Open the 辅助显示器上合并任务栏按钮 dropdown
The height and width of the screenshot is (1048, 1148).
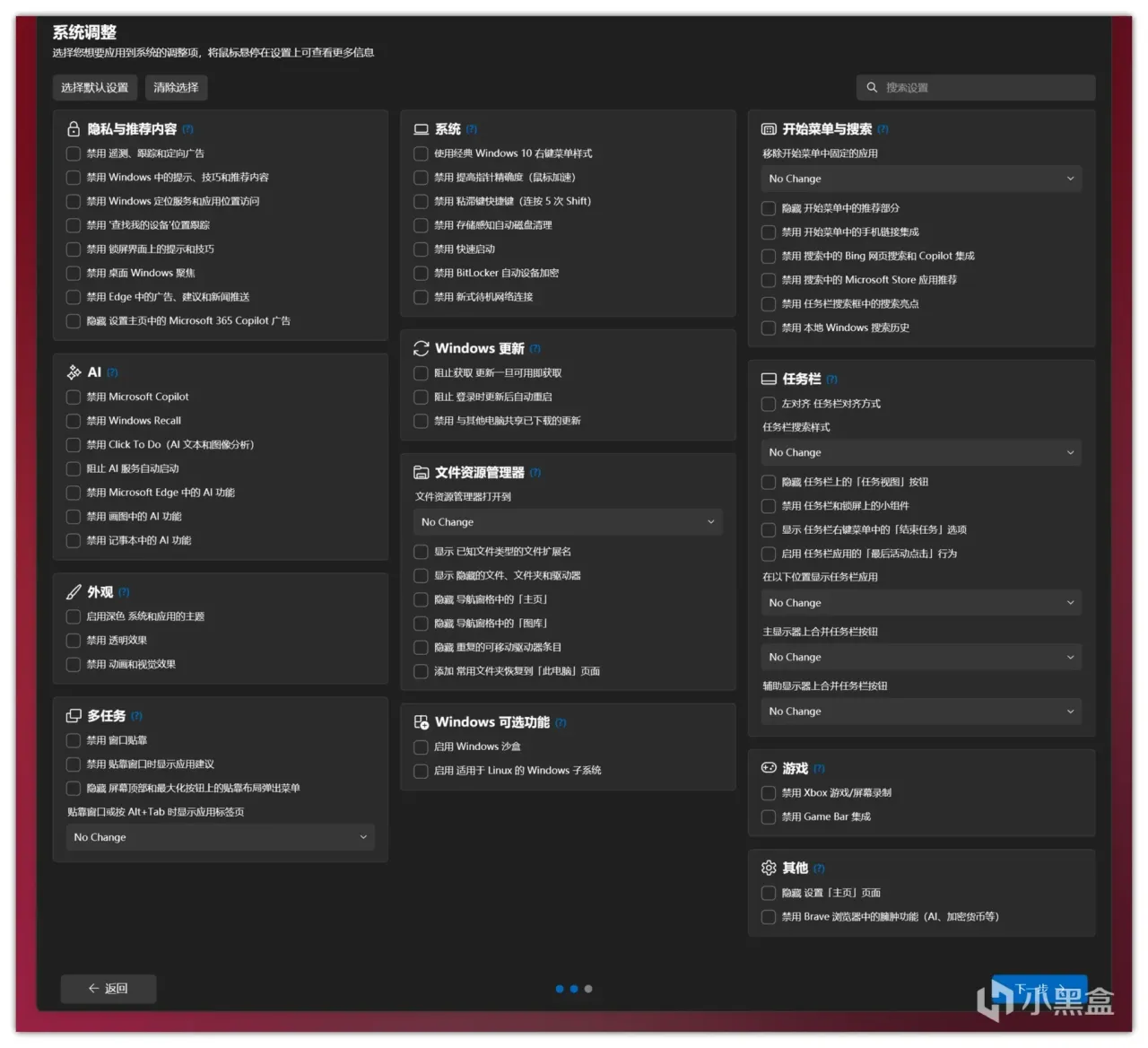click(921, 712)
